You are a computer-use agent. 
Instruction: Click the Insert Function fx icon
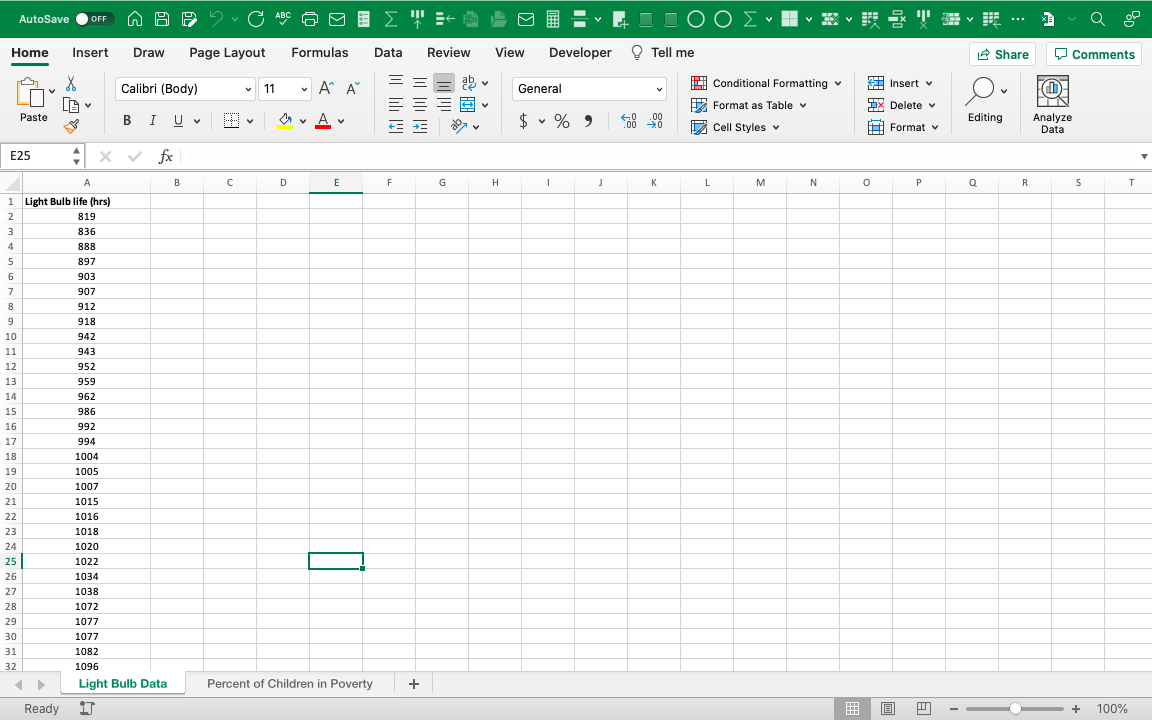[166, 156]
